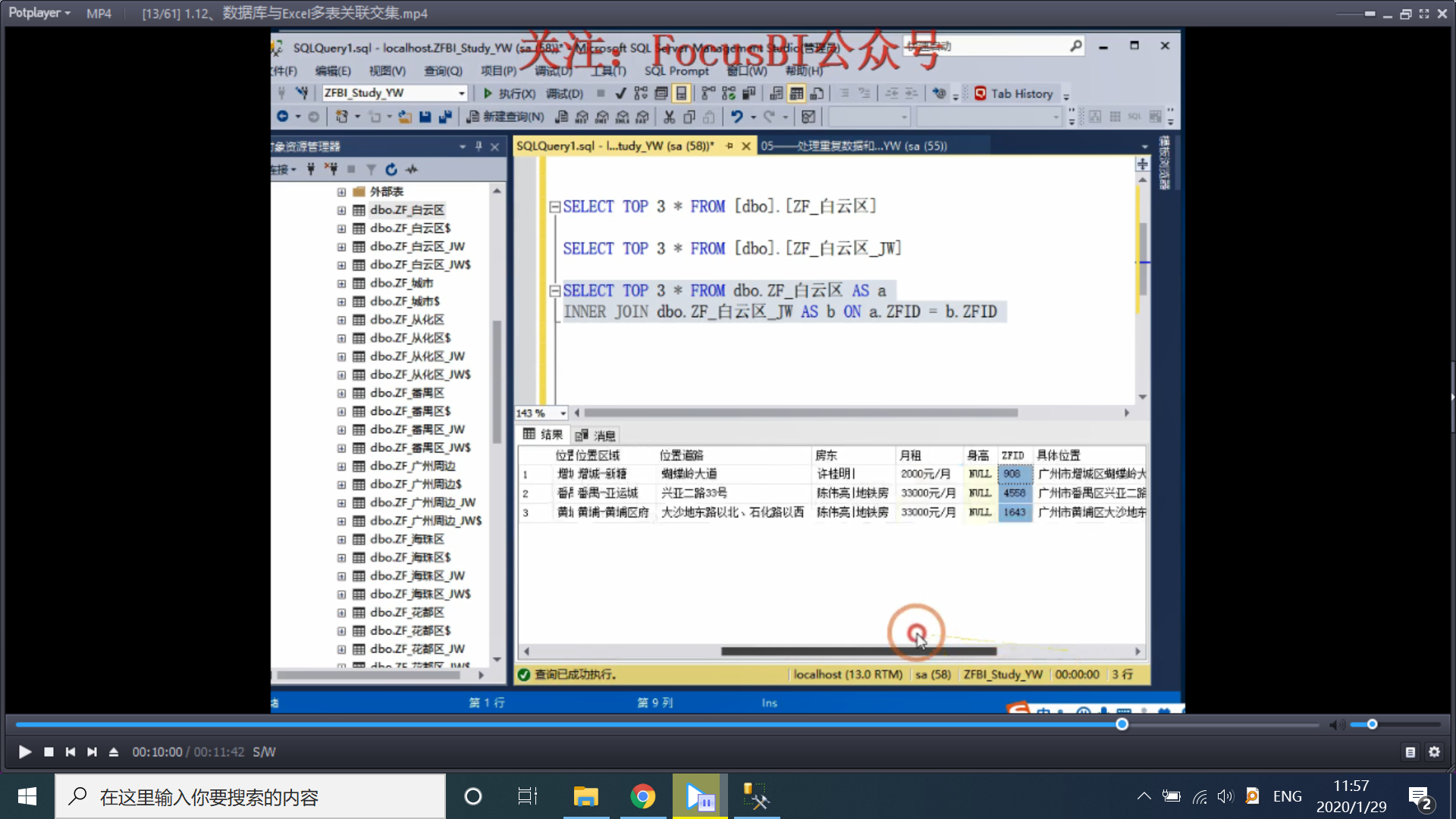Image resolution: width=1456 pixels, height=819 pixels.
Task: Click the eject/open file icon
Action: [x=114, y=752]
